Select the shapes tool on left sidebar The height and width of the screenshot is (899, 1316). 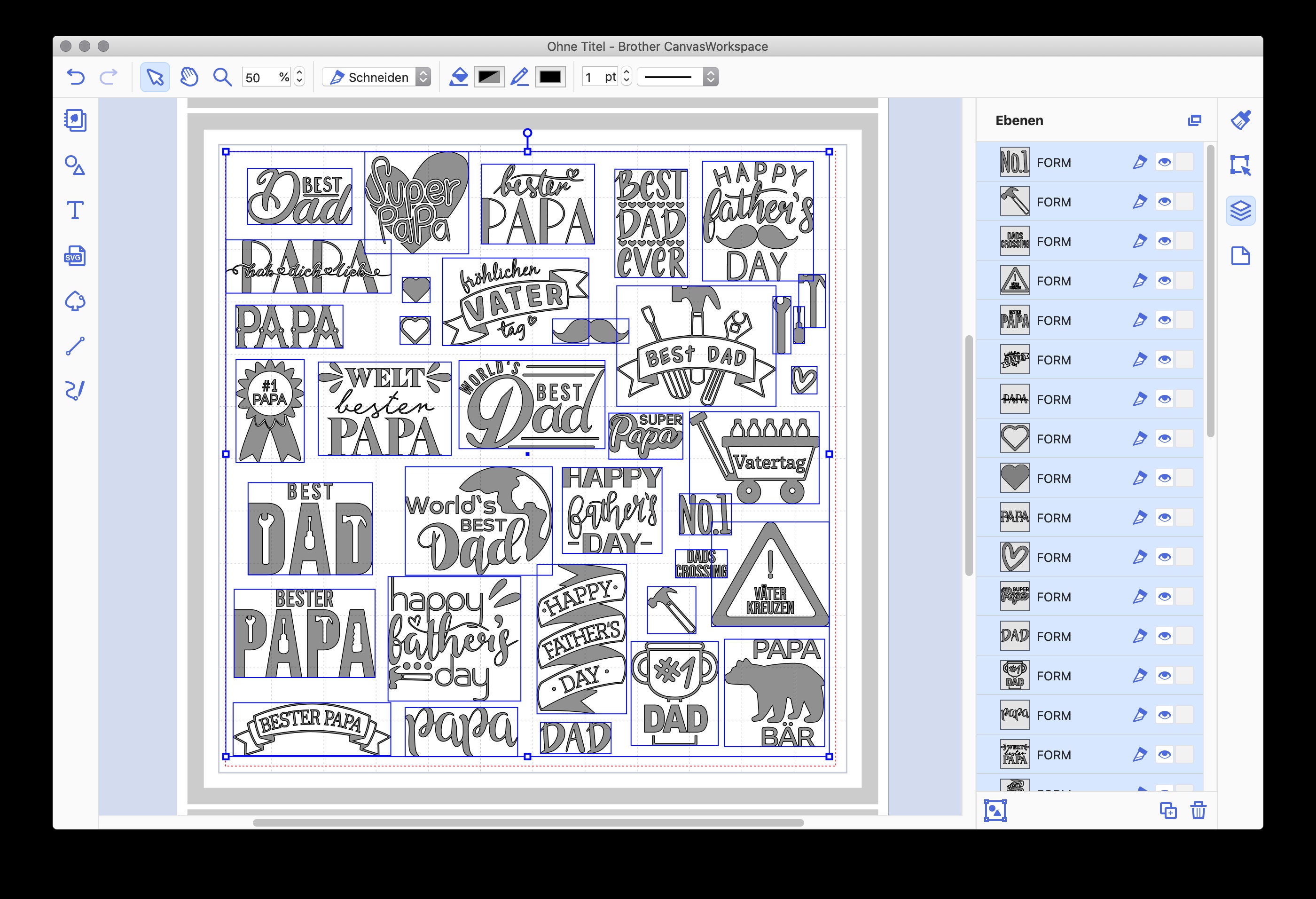(x=75, y=166)
